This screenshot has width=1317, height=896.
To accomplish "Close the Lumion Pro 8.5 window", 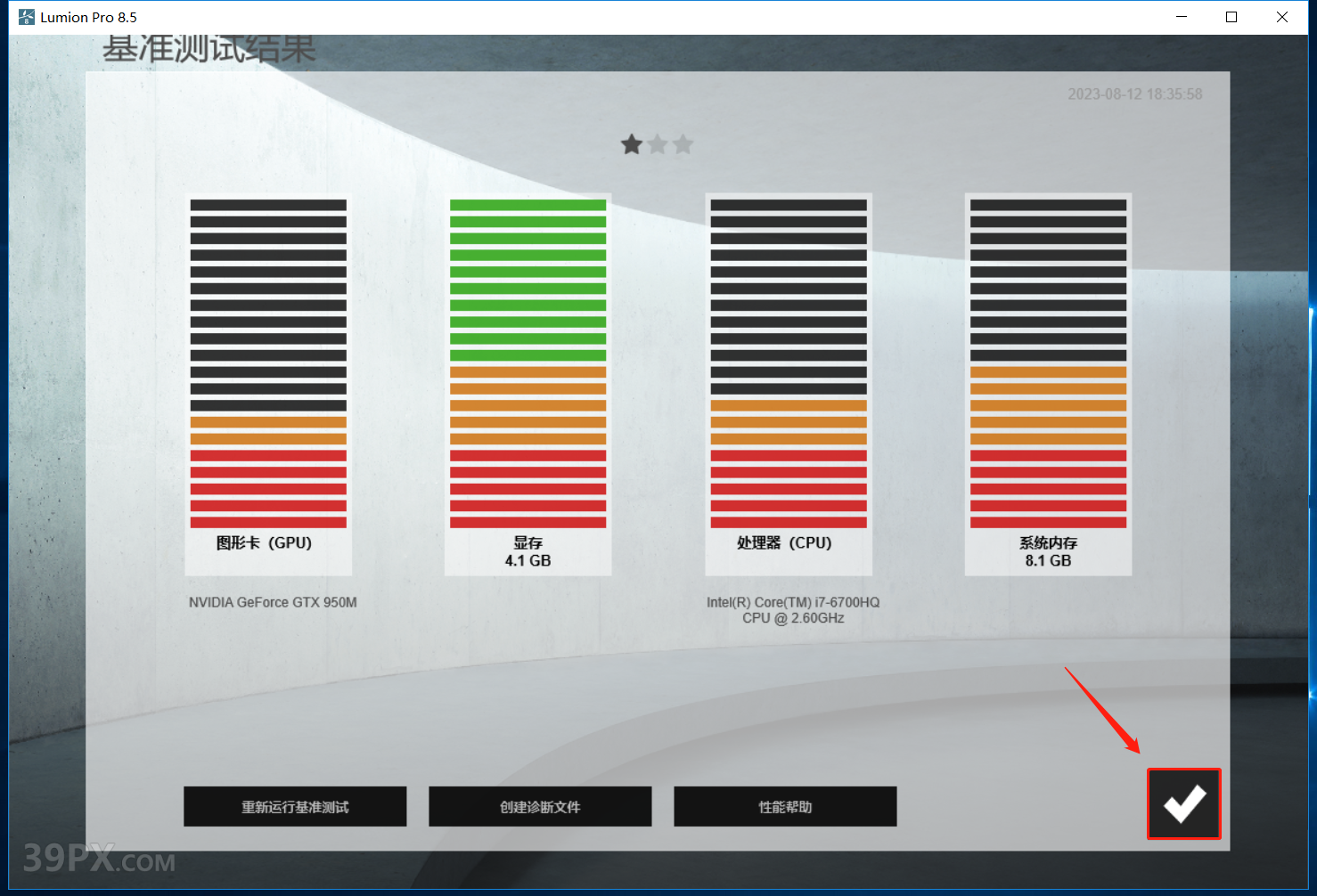I will [1281, 17].
